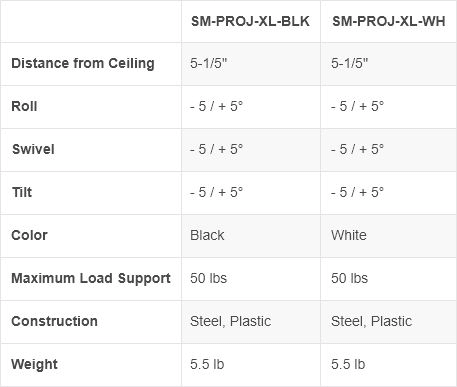Screen dimensions: 457x387
Task: Select the Distance from Ceiling row label
Action: coord(83,63)
